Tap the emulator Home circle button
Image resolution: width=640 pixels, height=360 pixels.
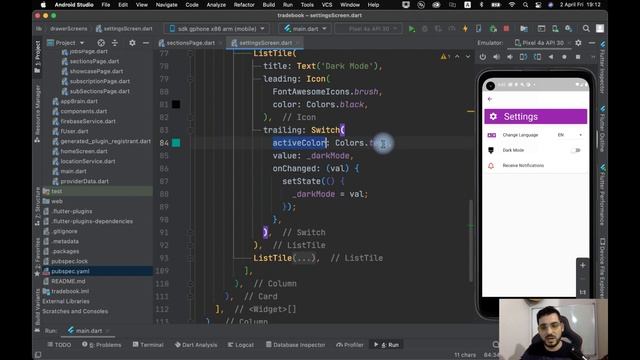point(564,57)
